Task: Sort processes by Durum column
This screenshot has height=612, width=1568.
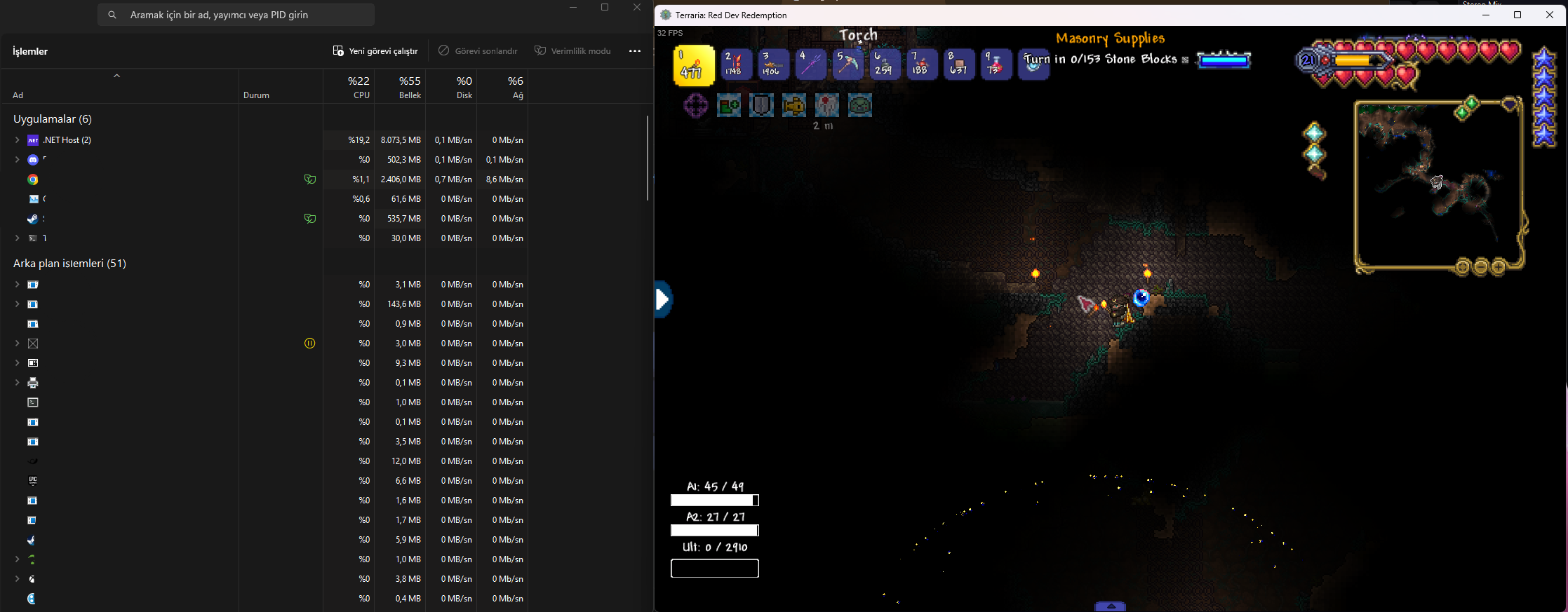Action: click(x=281, y=86)
